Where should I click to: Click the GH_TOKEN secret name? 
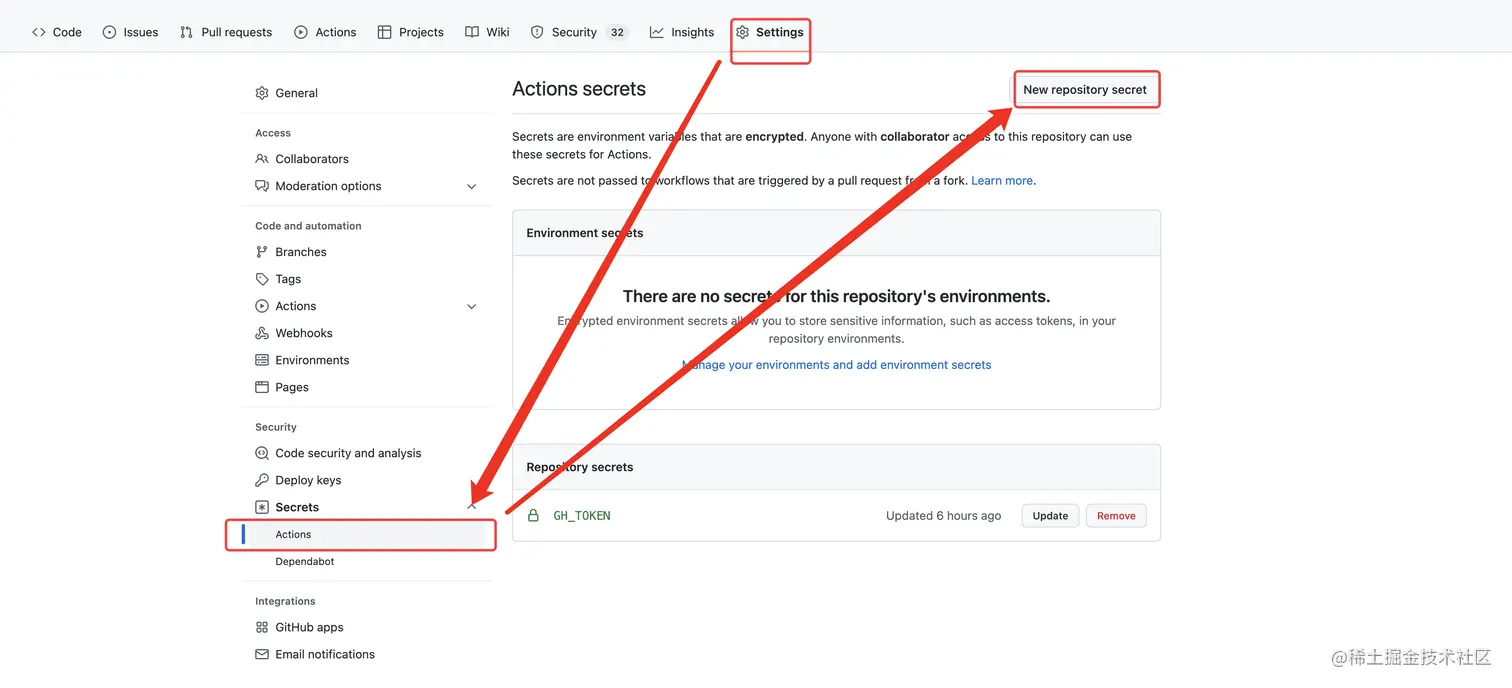582,516
